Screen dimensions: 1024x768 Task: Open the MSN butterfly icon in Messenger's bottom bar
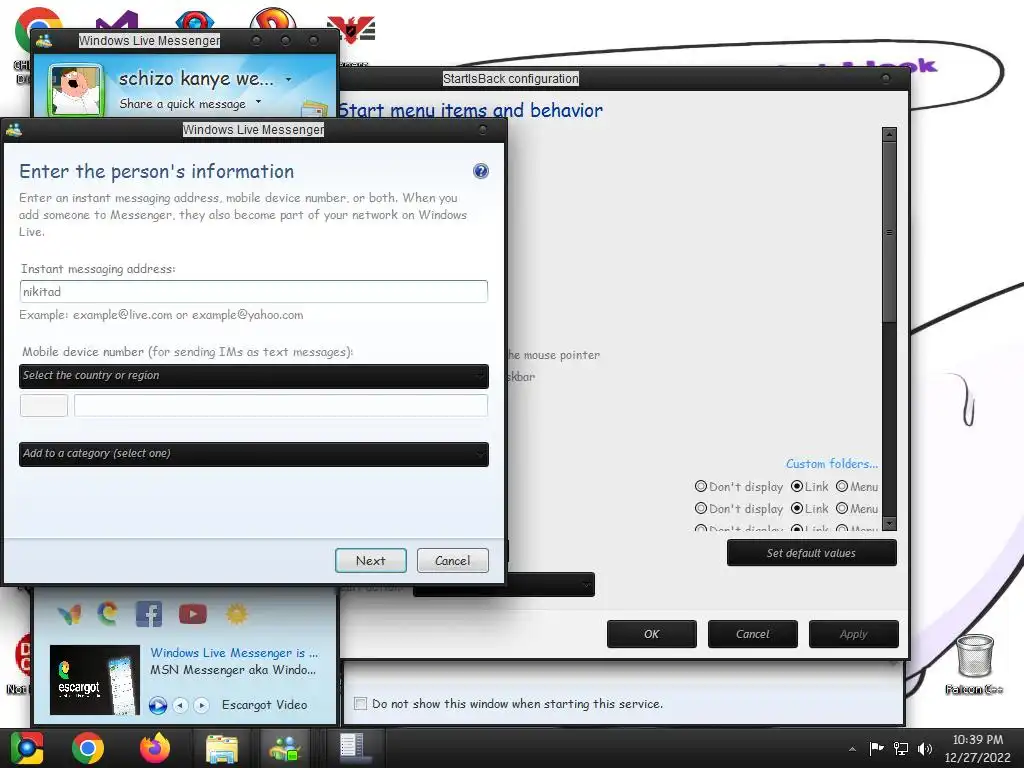point(69,614)
